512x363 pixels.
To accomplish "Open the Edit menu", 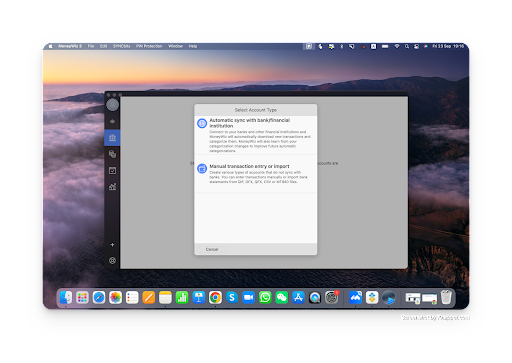I will 104,46.
